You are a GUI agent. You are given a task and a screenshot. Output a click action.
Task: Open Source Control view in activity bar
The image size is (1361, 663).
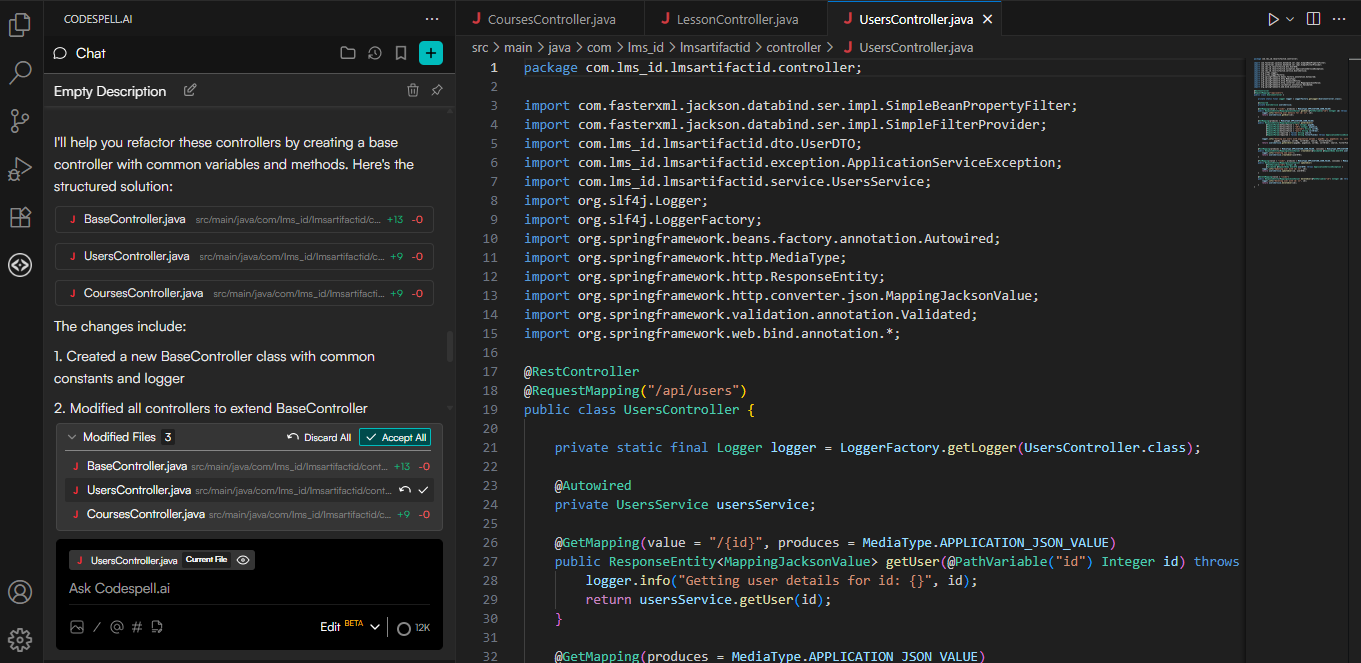coord(20,121)
